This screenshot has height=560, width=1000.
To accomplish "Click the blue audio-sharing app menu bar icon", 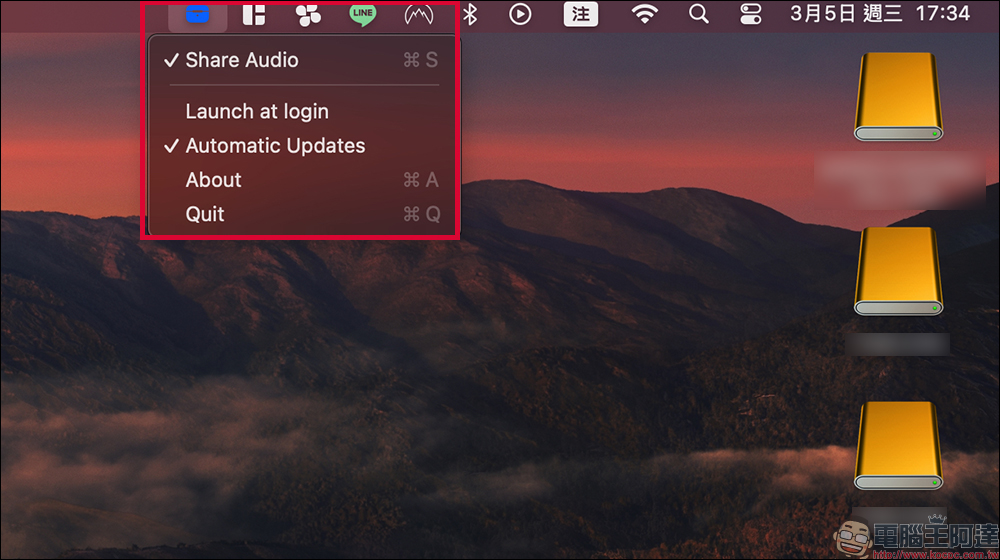I will [x=197, y=14].
